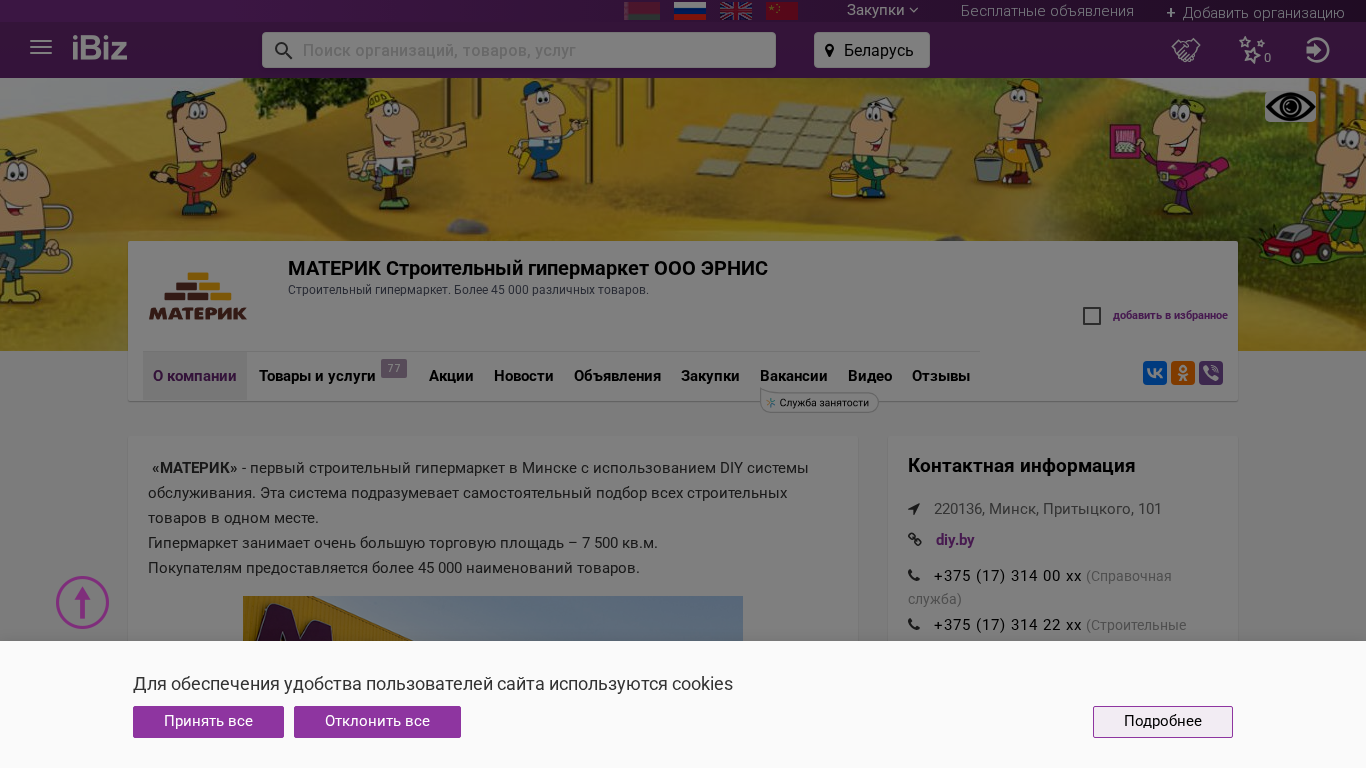Click the hypermarket storefront photo
Screen dimensions: 1366x768
coord(493,619)
